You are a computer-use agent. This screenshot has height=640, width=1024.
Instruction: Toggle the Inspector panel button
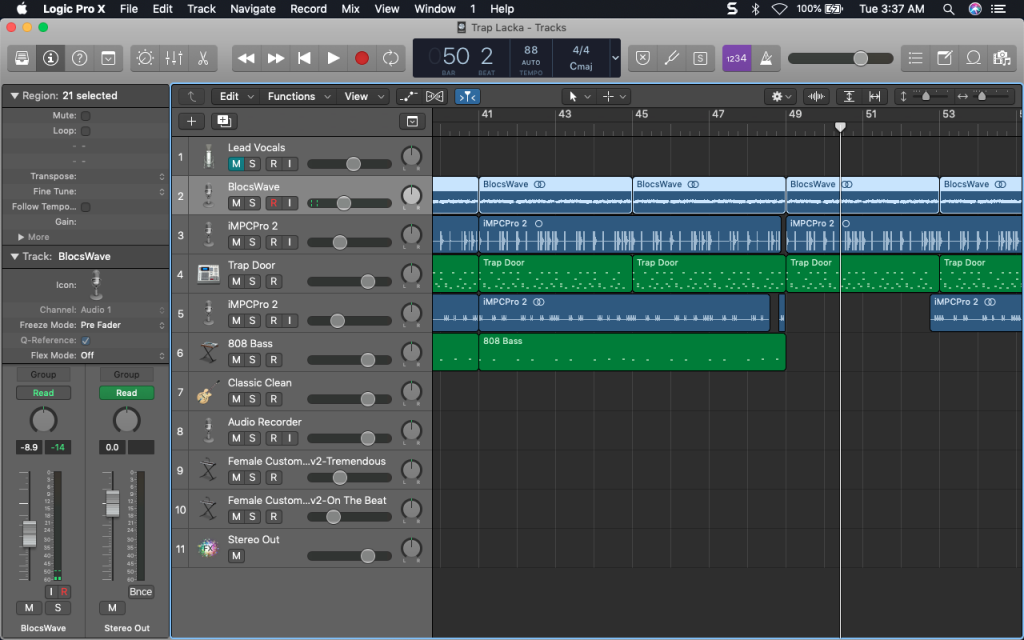pyautogui.click(x=50, y=58)
